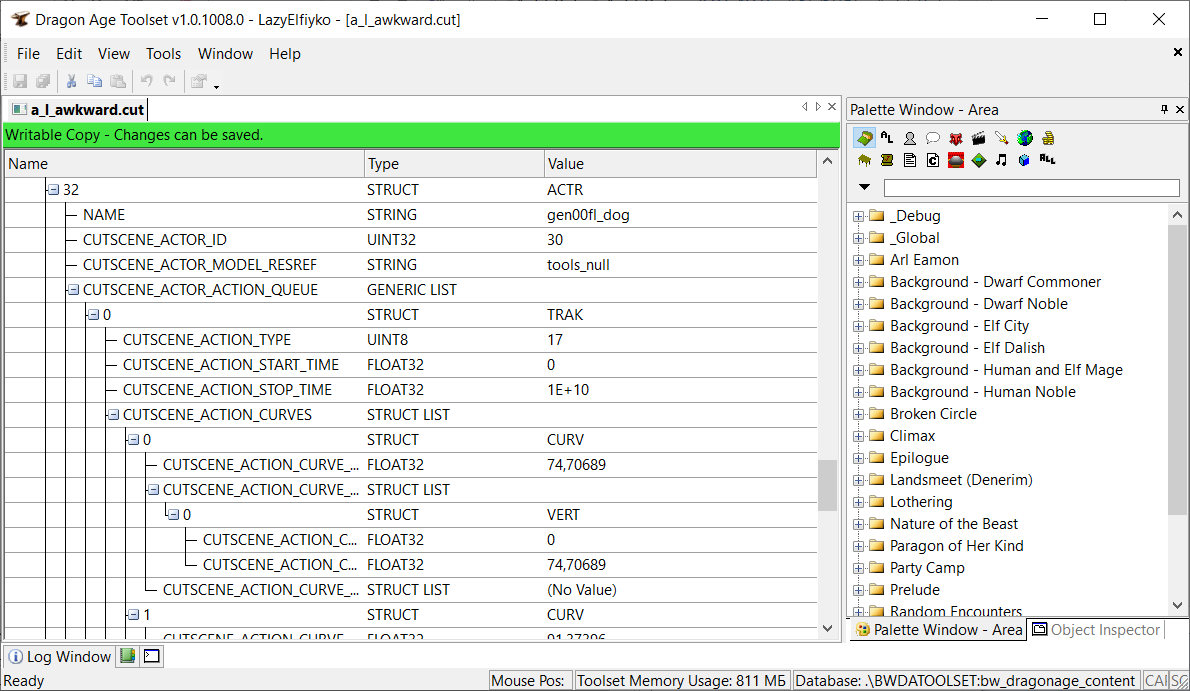This screenshot has height=691, width=1190.
Task: Select the blue cube palette icon
Action: pos(1025,160)
